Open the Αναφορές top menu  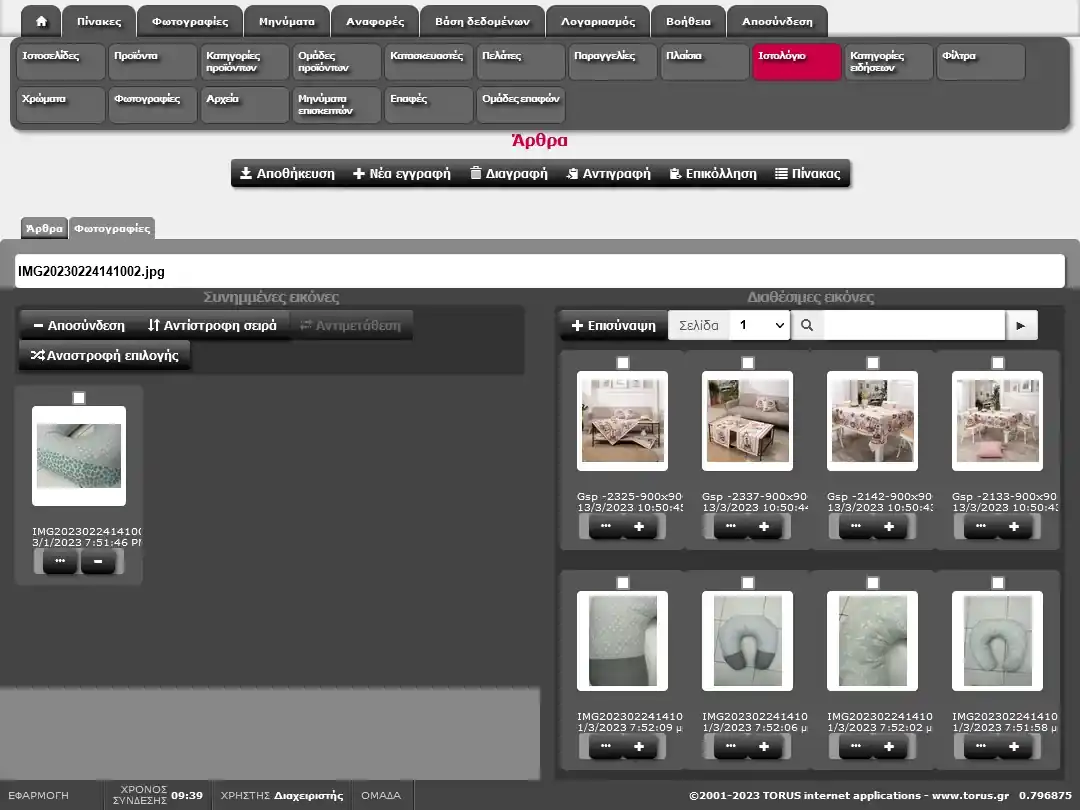pos(375,21)
